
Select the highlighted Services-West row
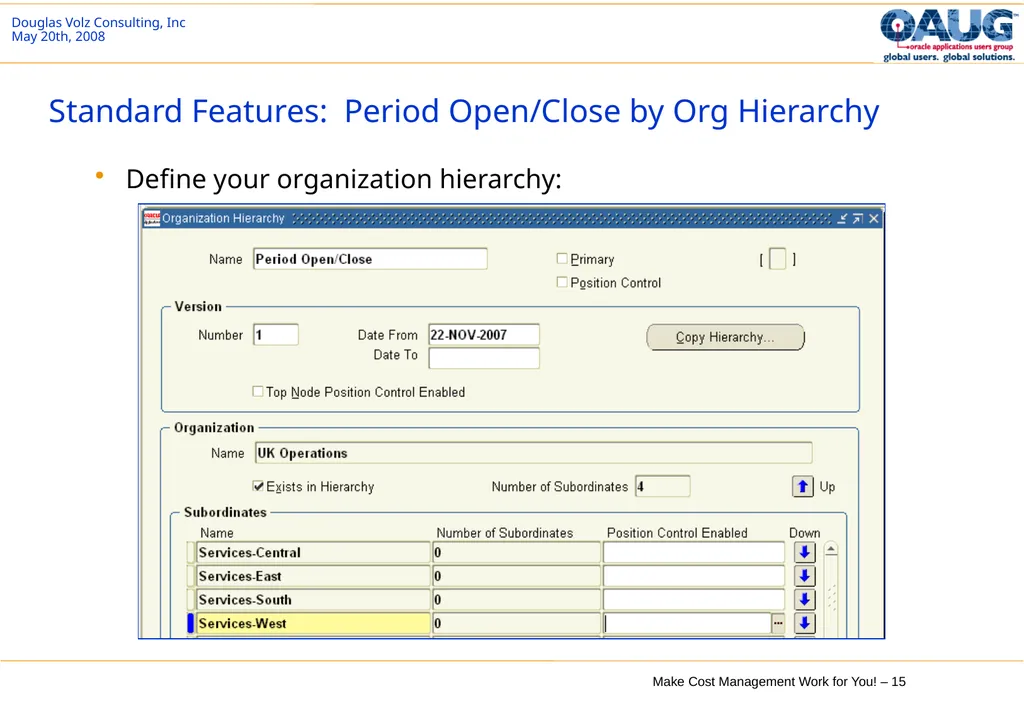pos(313,623)
